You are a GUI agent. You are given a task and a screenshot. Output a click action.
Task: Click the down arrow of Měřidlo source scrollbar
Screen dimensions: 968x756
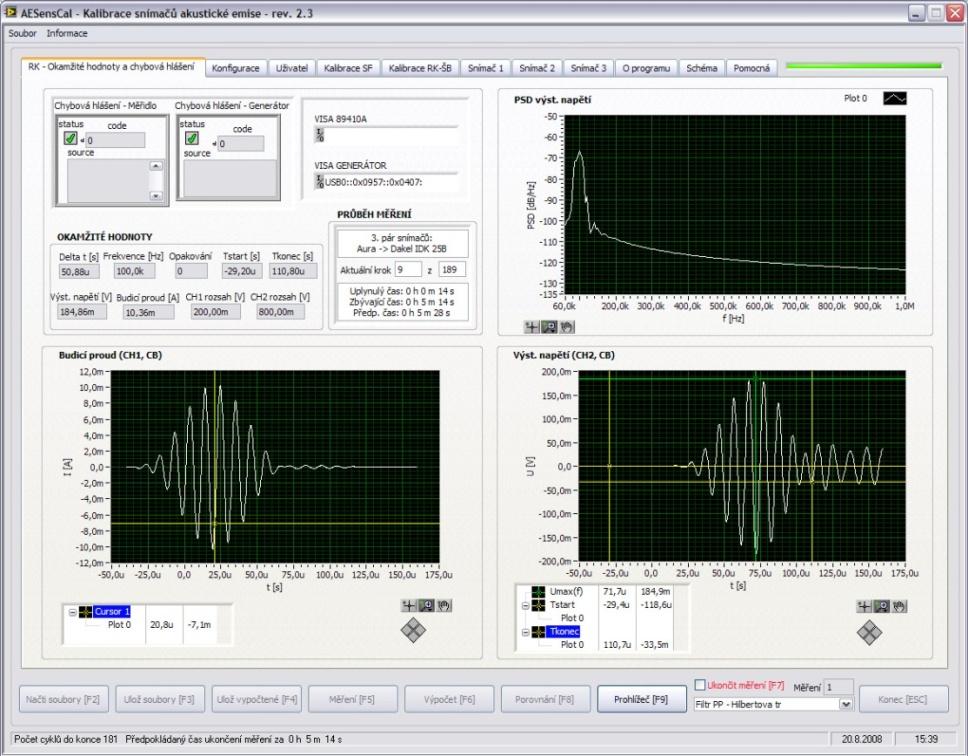click(156, 196)
